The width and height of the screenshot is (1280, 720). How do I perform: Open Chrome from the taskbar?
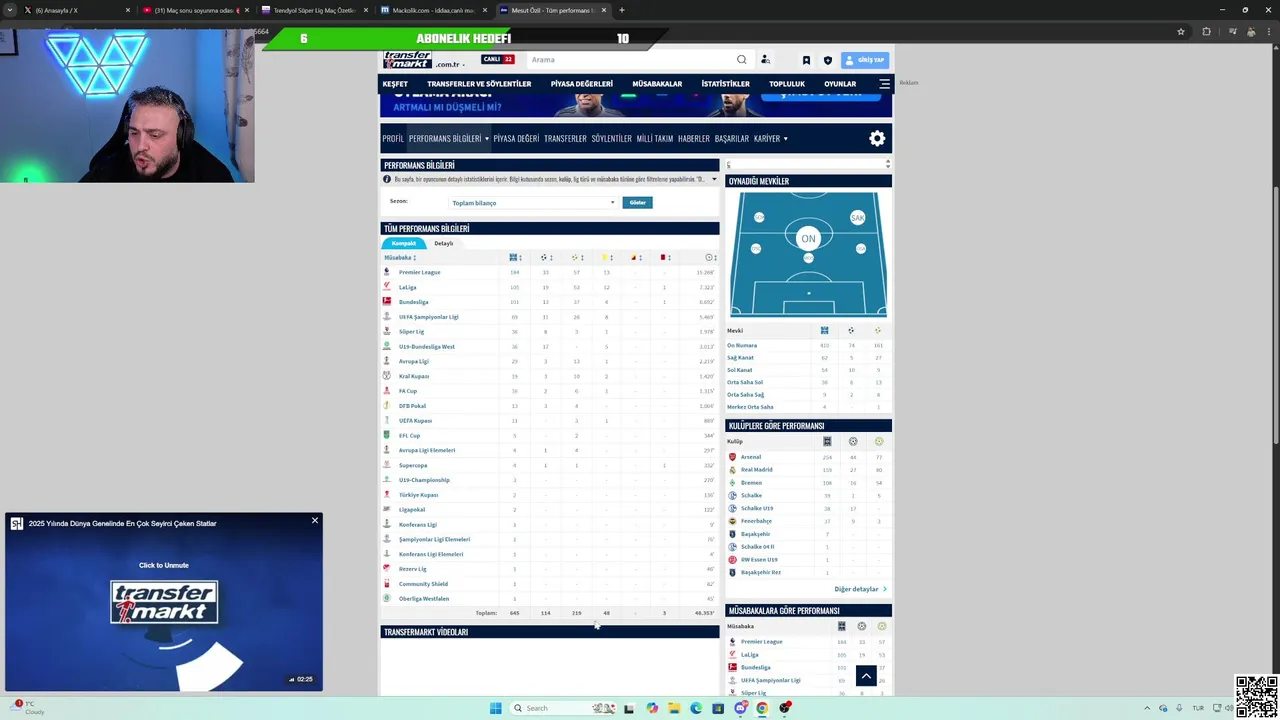(762, 708)
